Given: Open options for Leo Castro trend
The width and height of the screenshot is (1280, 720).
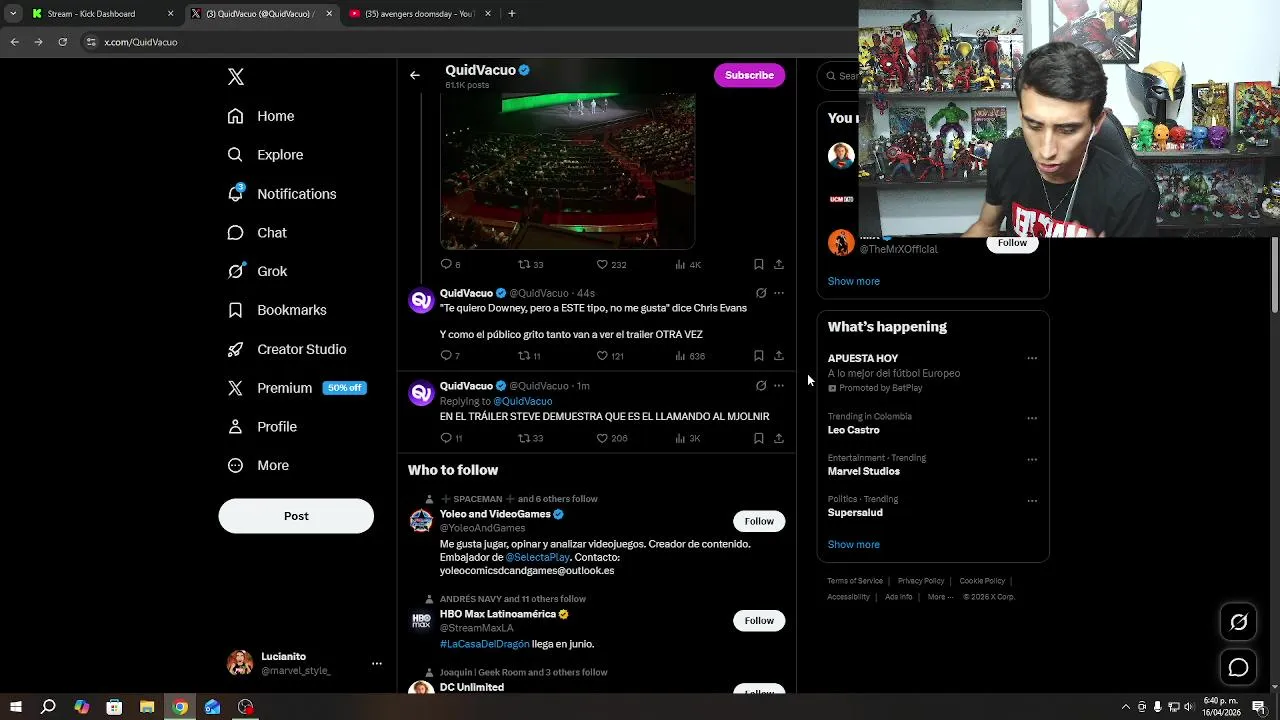Looking at the screenshot, I should [1032, 418].
